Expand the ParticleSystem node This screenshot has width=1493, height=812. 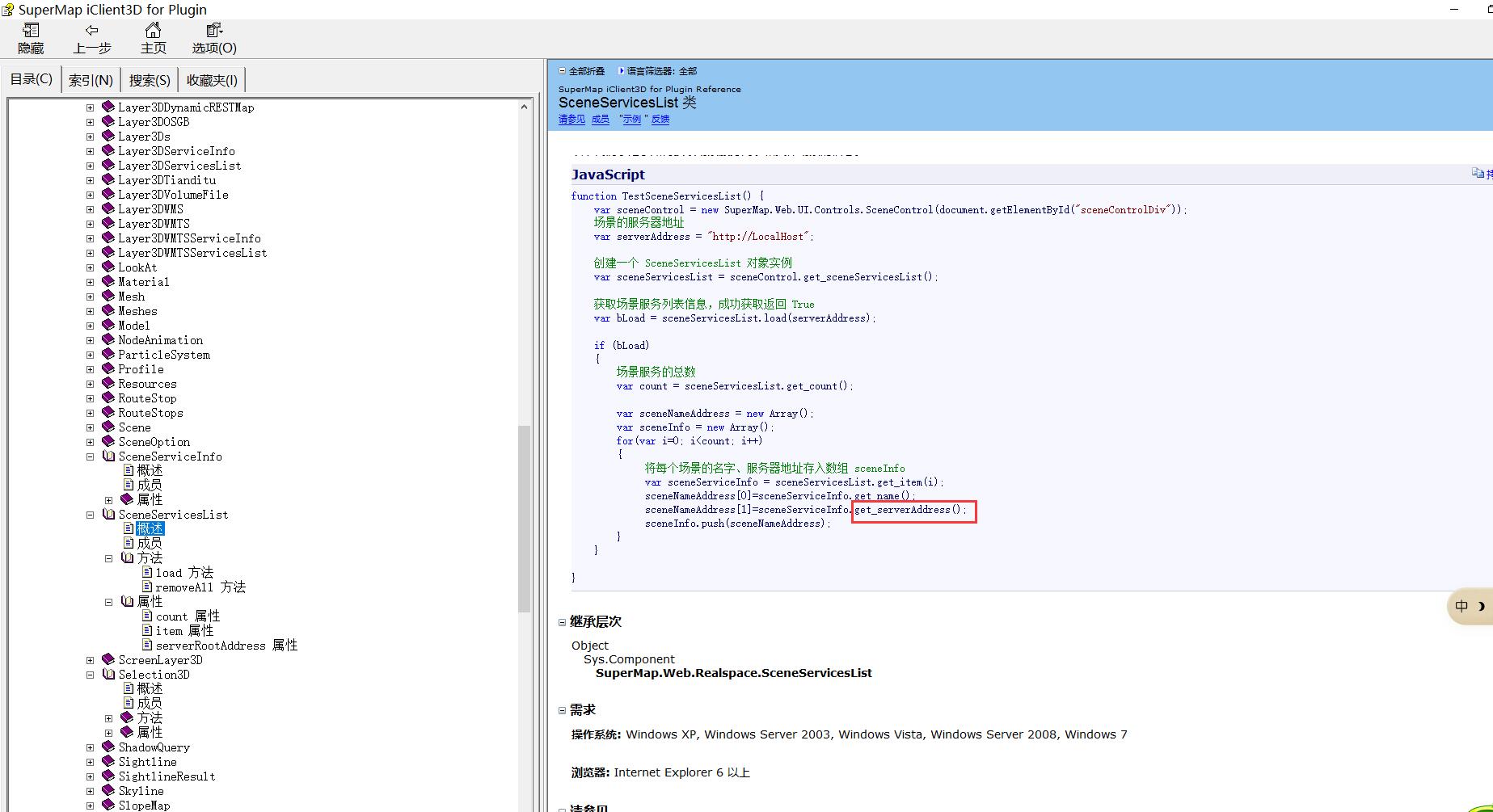coord(90,355)
